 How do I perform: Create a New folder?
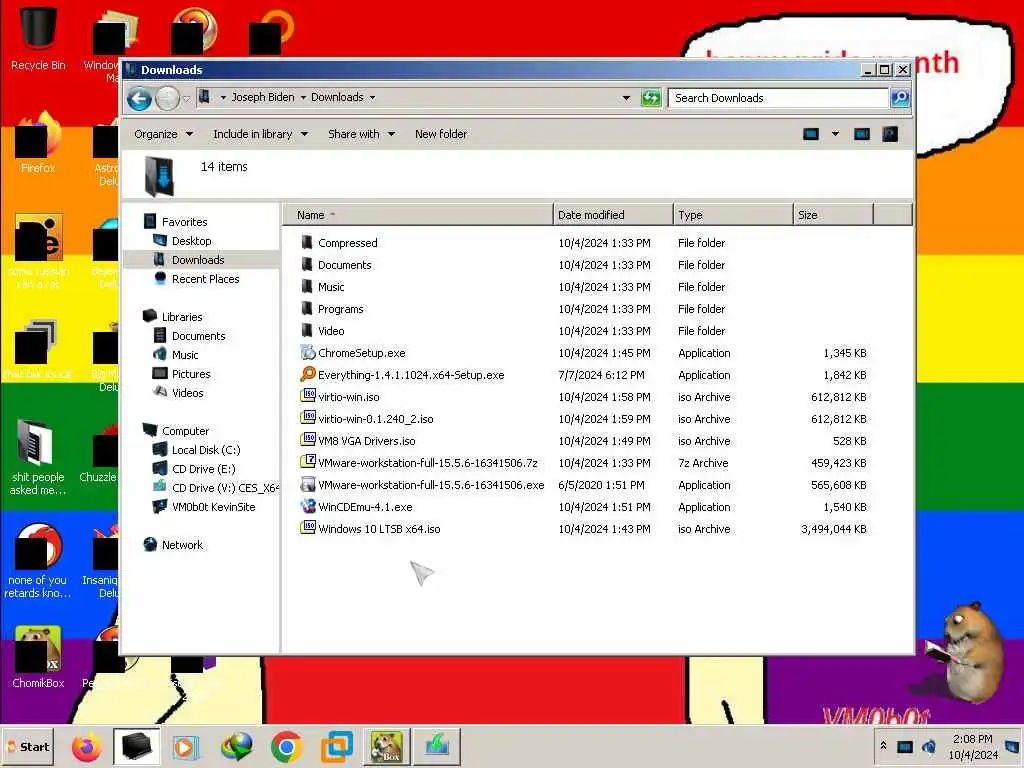coord(441,134)
